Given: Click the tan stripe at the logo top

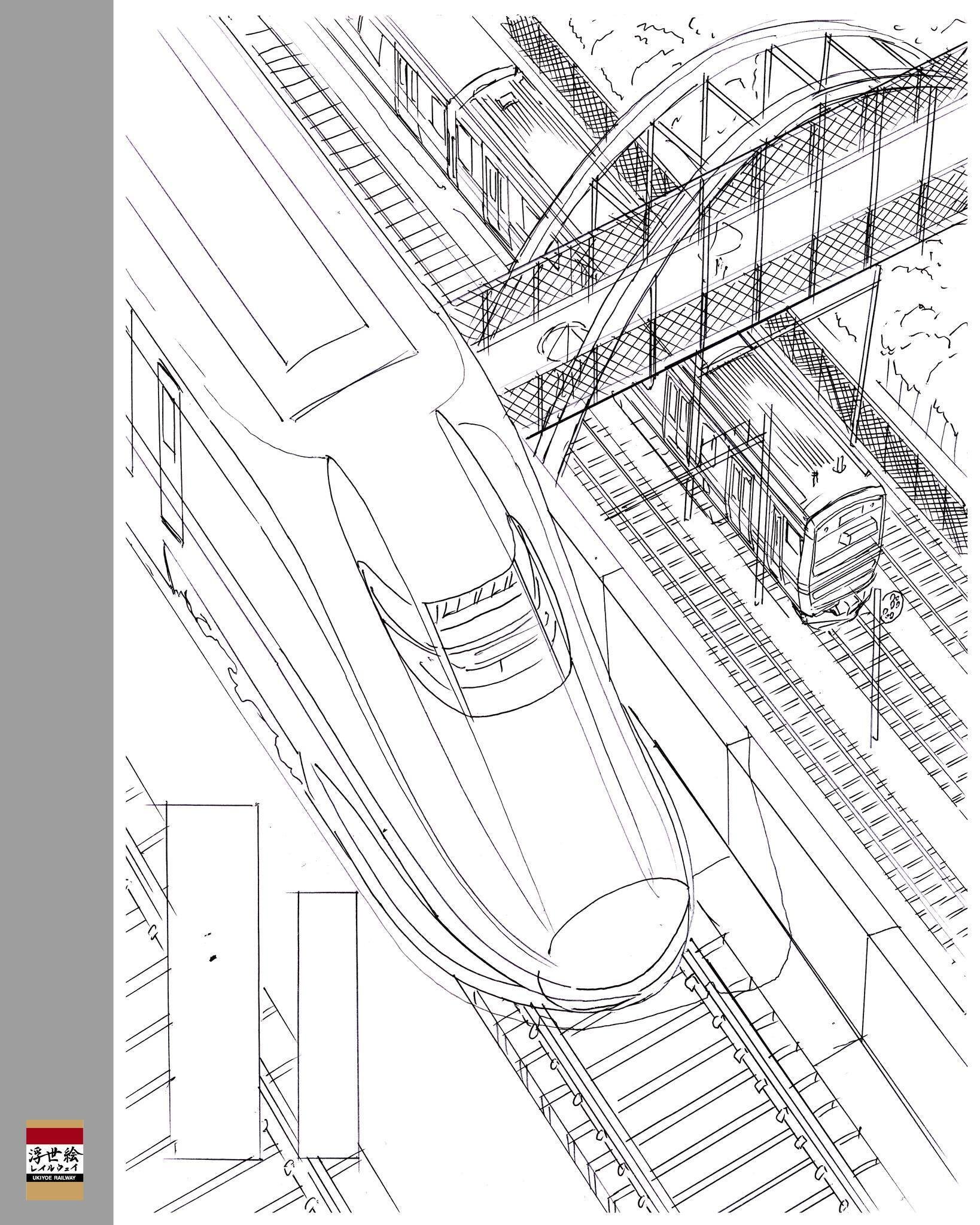Looking at the screenshot, I should pyautogui.click(x=54, y=1123).
